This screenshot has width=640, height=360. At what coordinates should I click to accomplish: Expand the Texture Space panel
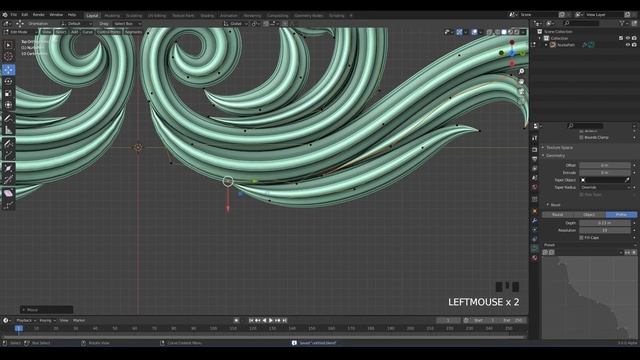pyautogui.click(x=559, y=147)
